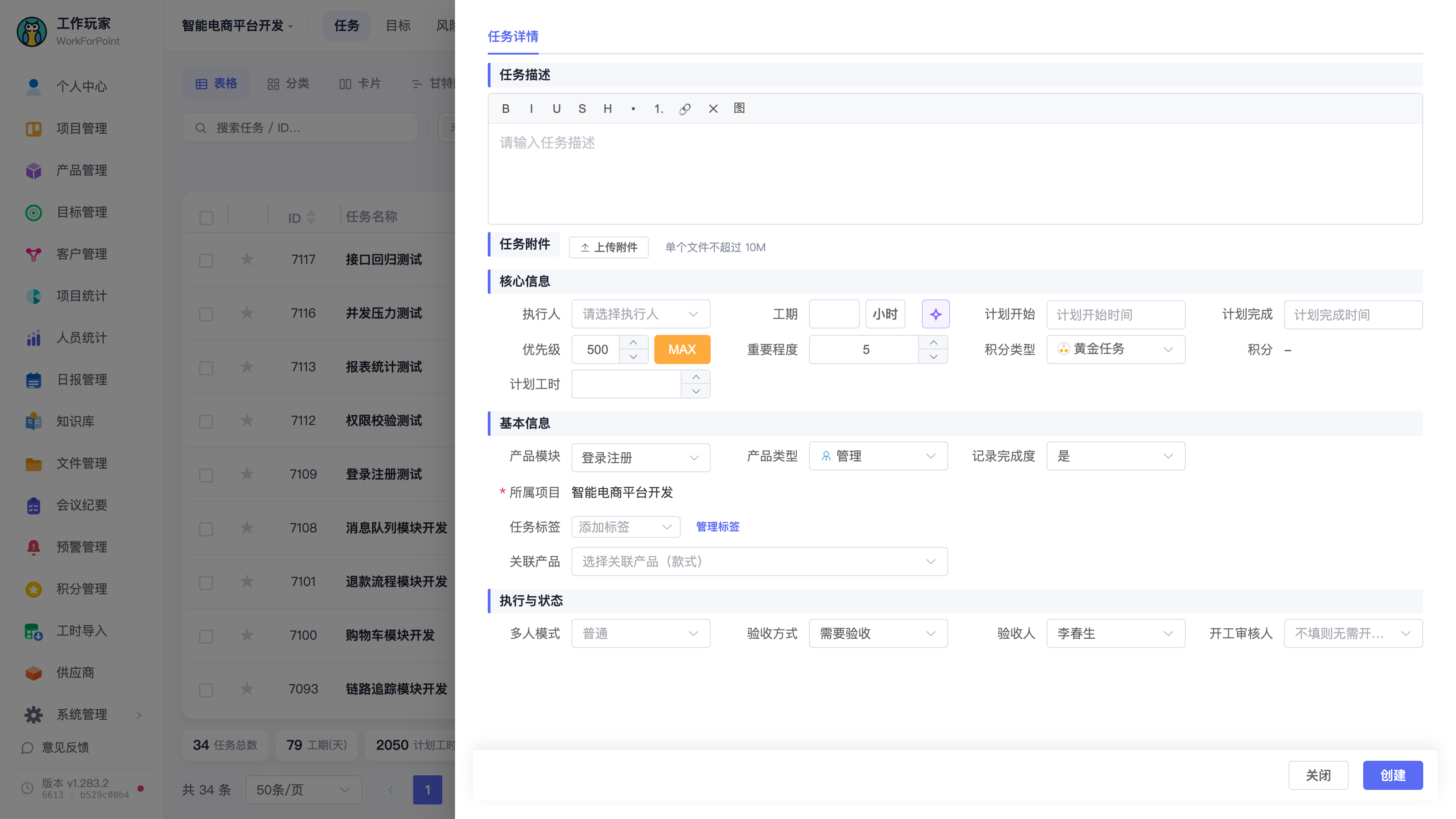Open the 关联产品 dropdown
Viewport: 1456px width, 819px height.
click(x=759, y=561)
